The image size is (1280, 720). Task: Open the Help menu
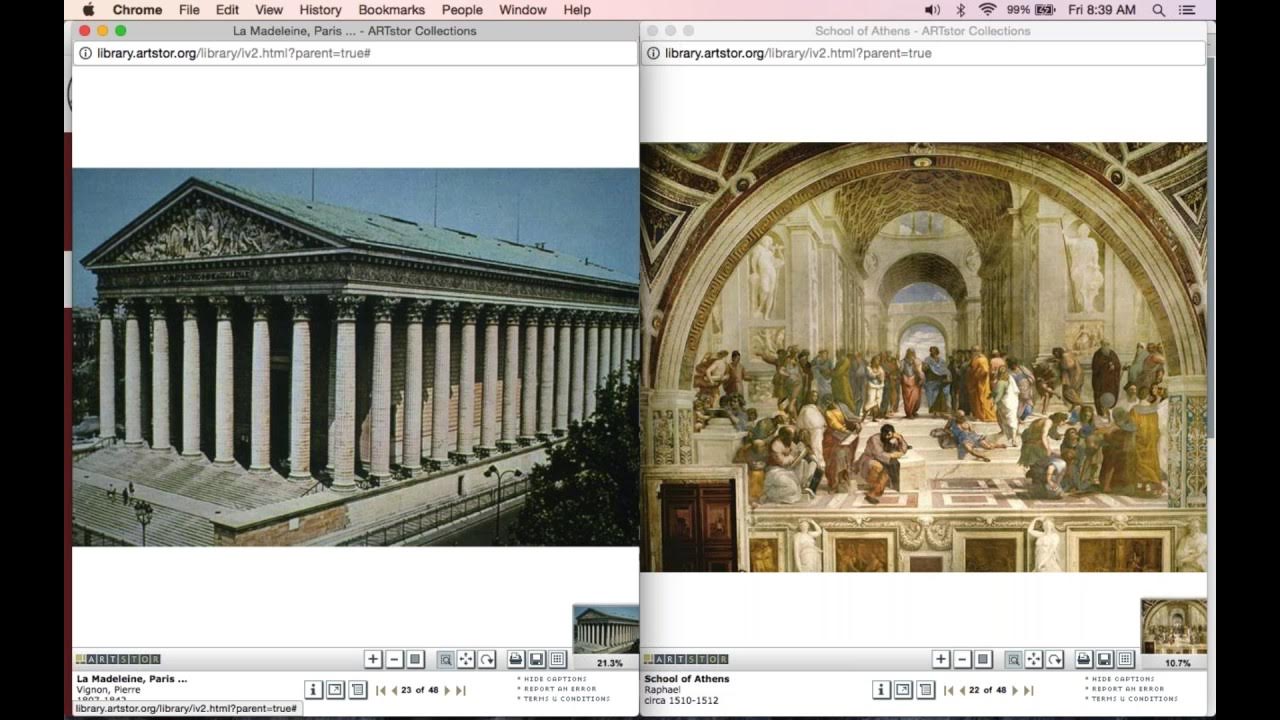[577, 10]
